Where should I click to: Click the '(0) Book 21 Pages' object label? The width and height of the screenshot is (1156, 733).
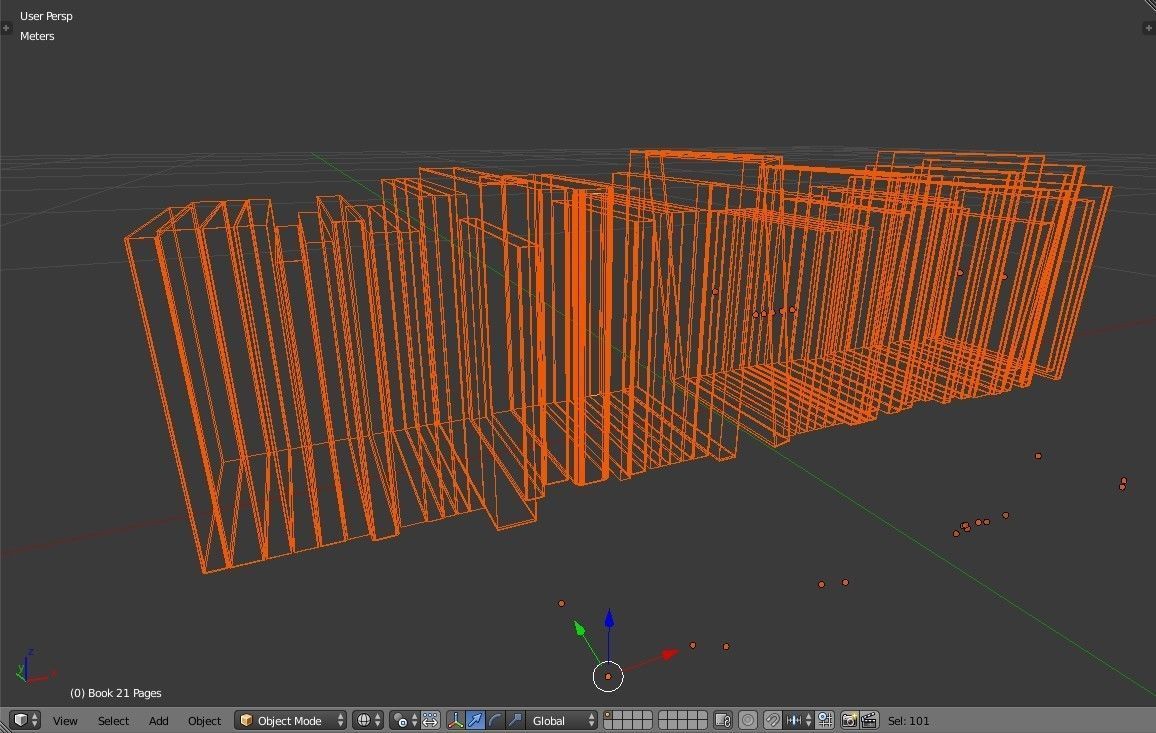pos(116,692)
